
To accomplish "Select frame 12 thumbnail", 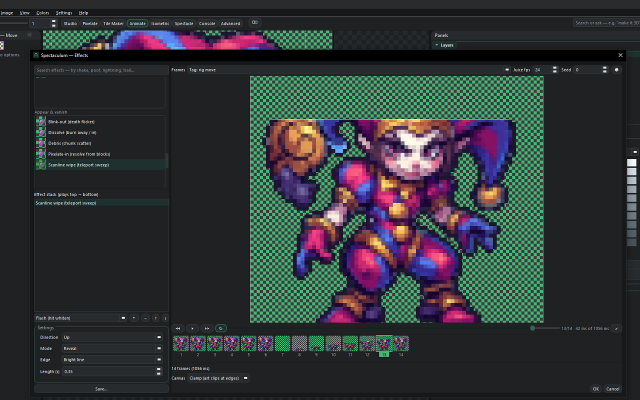I will click(x=367, y=344).
